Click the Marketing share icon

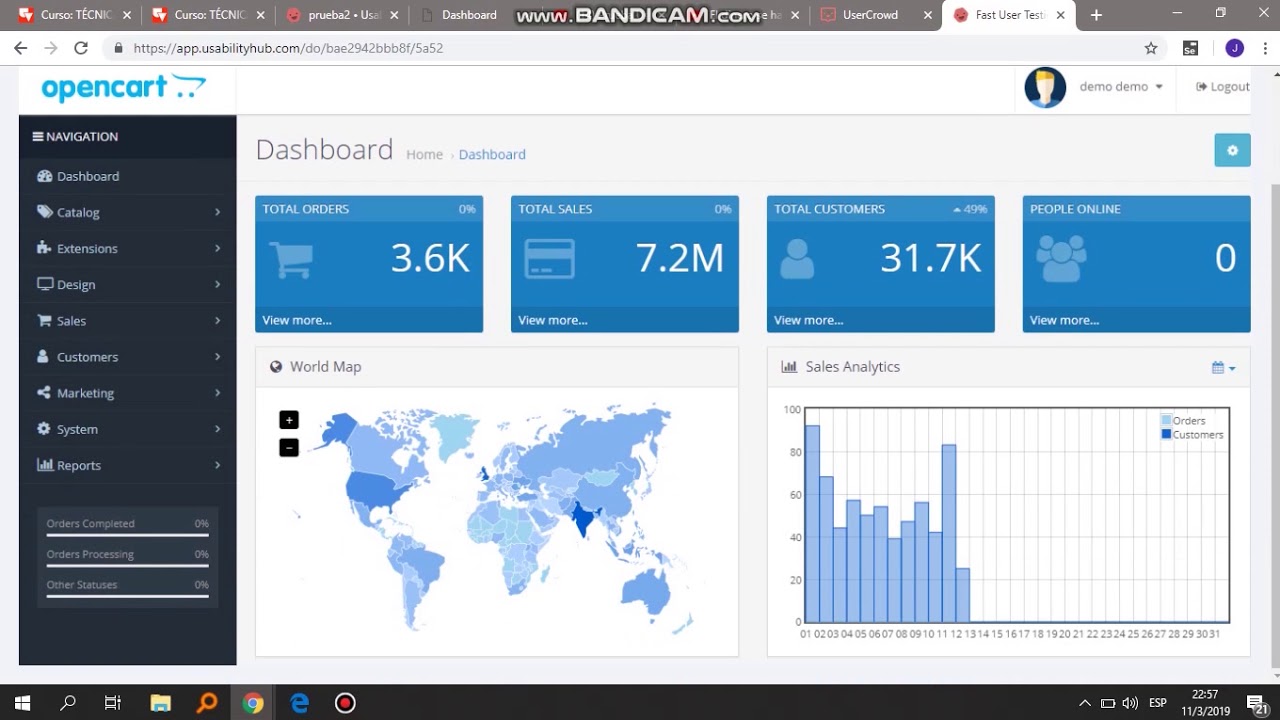[x=44, y=393]
